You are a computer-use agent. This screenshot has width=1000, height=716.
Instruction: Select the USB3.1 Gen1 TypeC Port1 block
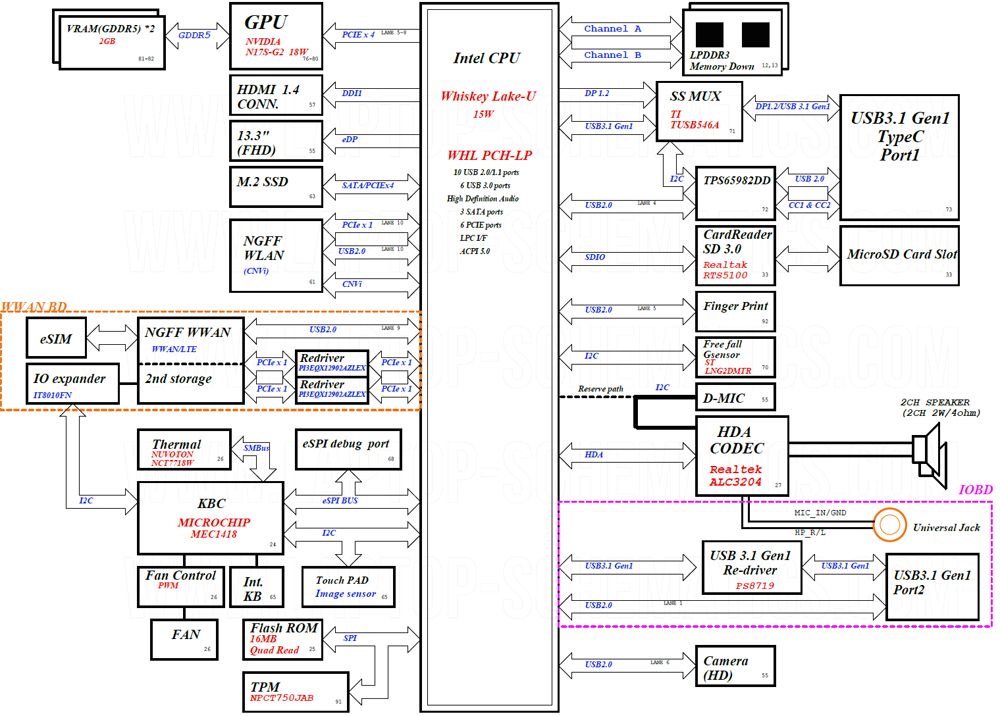(900, 157)
